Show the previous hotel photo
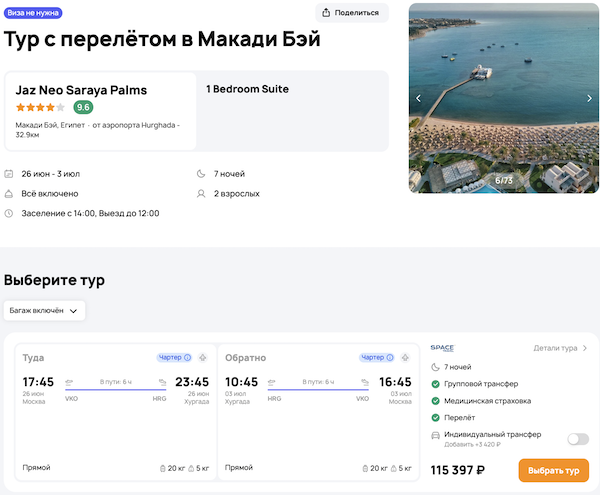Viewport: 600px width, 495px height. pos(419,98)
